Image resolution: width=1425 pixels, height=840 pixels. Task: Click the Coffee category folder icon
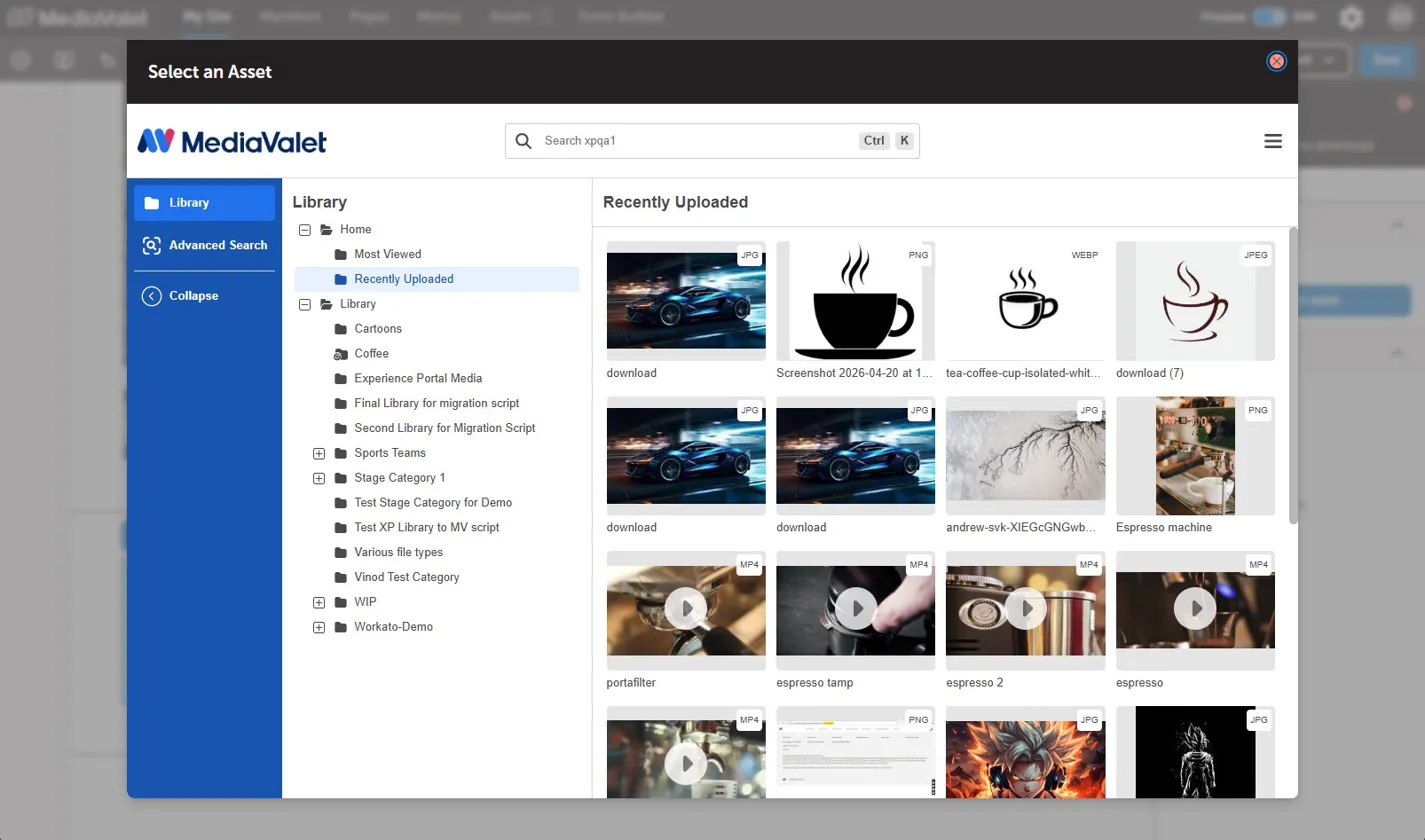(340, 353)
